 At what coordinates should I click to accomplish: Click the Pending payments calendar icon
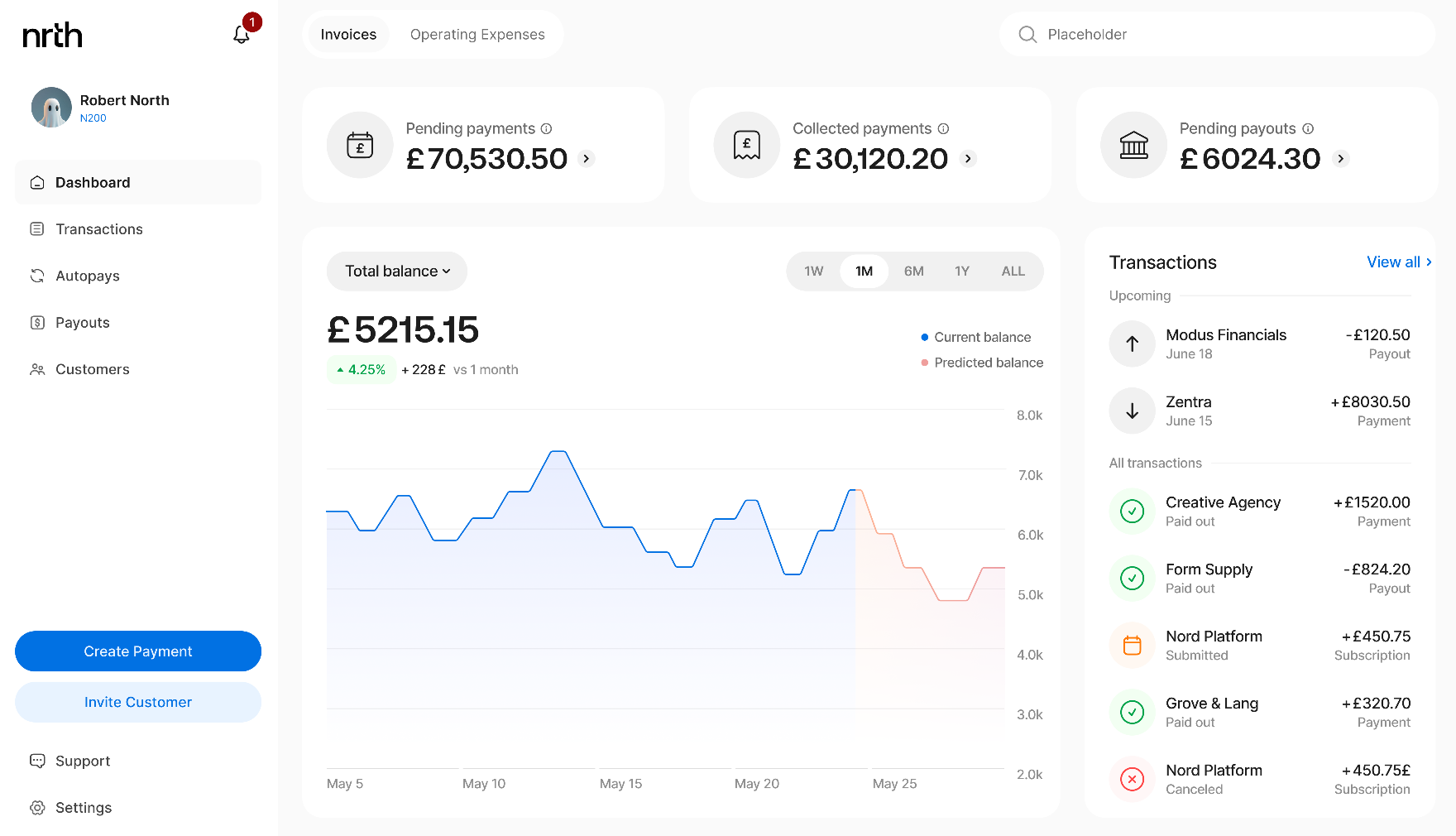pos(360,145)
